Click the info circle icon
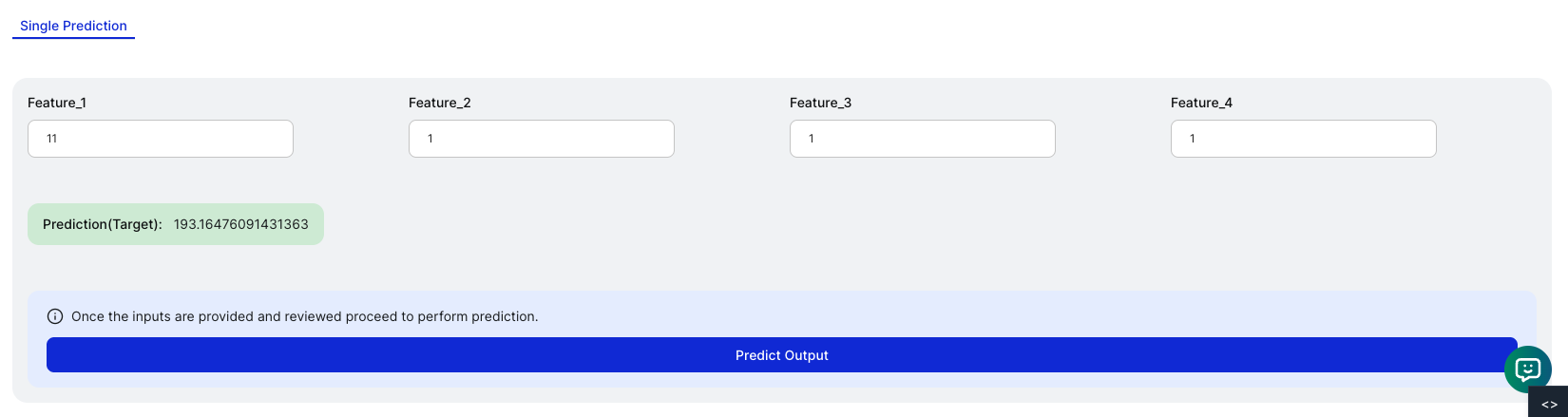The height and width of the screenshot is (417, 1568). [x=55, y=316]
